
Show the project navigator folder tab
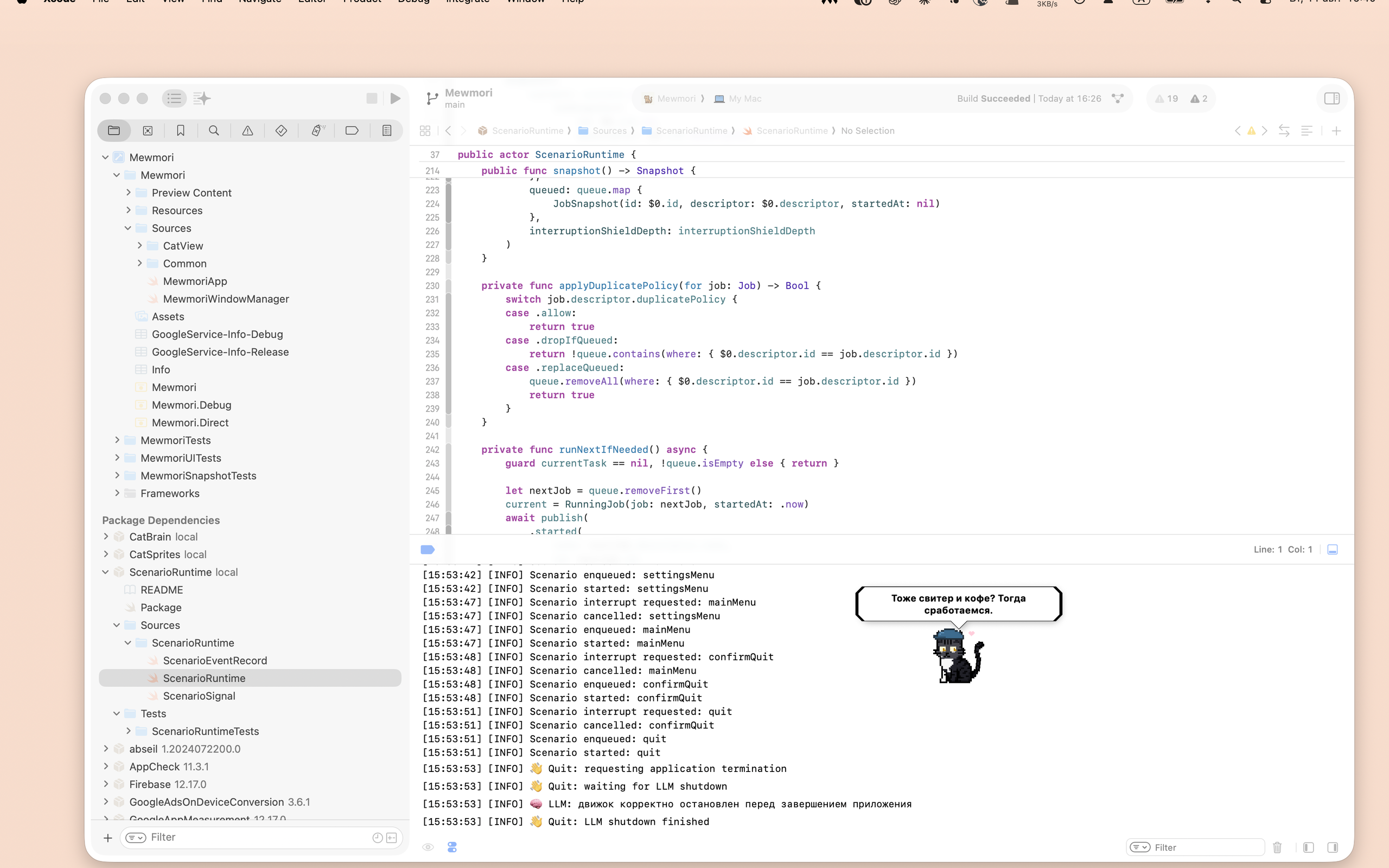pos(113,131)
